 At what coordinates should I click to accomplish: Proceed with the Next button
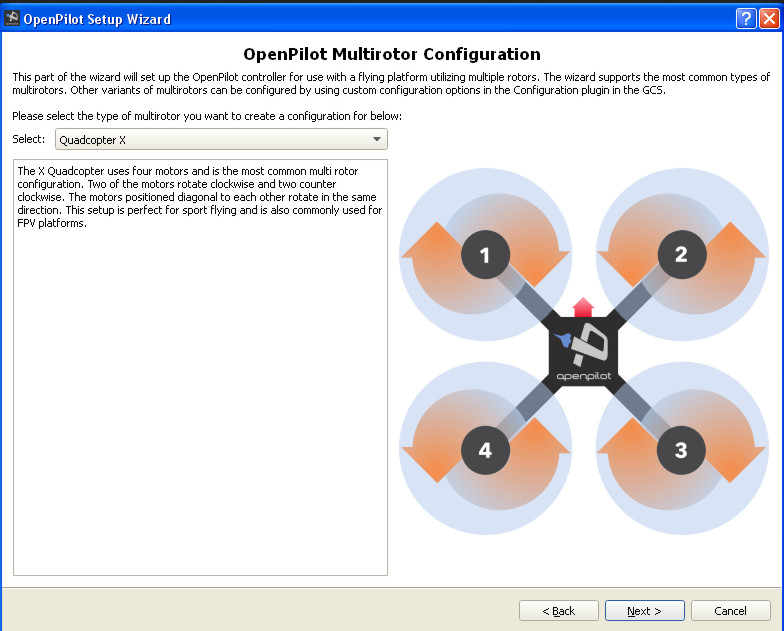pyautogui.click(x=644, y=611)
